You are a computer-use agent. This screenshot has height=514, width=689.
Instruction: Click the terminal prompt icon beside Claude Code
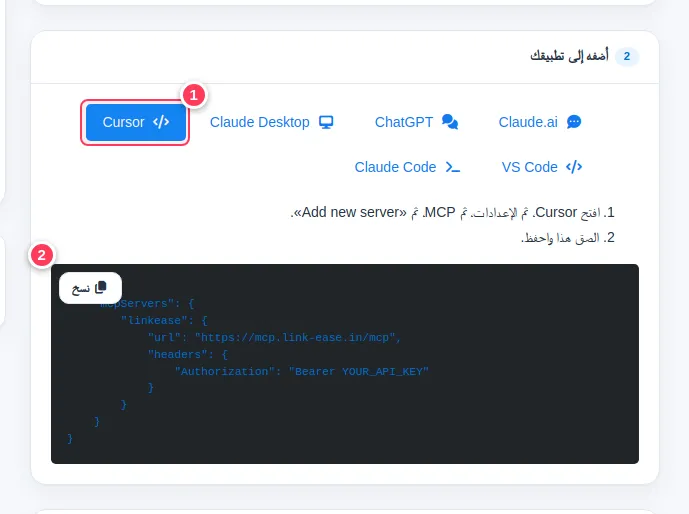tap(453, 167)
